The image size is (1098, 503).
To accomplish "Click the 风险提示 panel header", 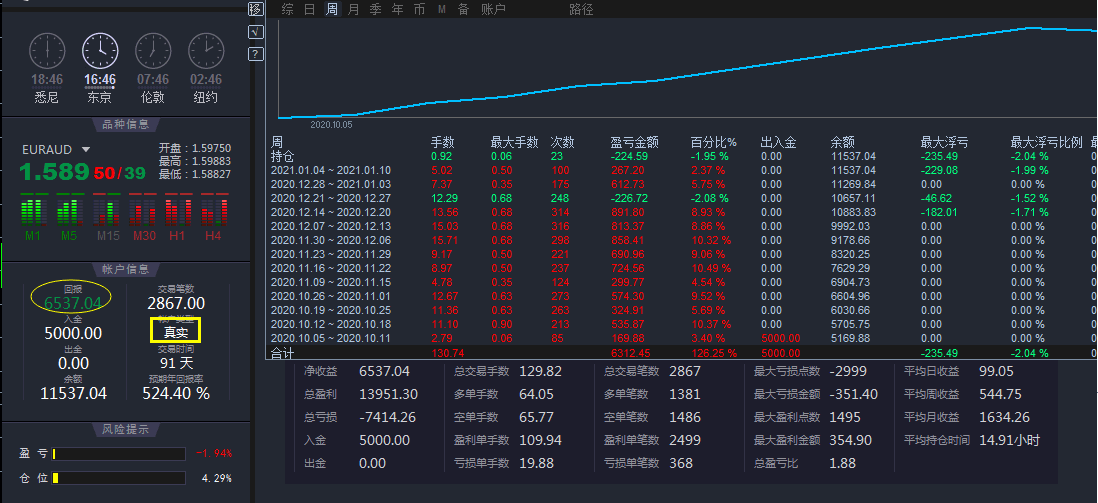I will pos(125,429).
